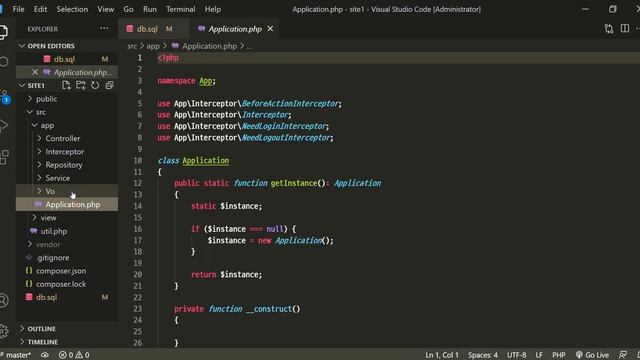Expand the Repository folder

[67, 165]
